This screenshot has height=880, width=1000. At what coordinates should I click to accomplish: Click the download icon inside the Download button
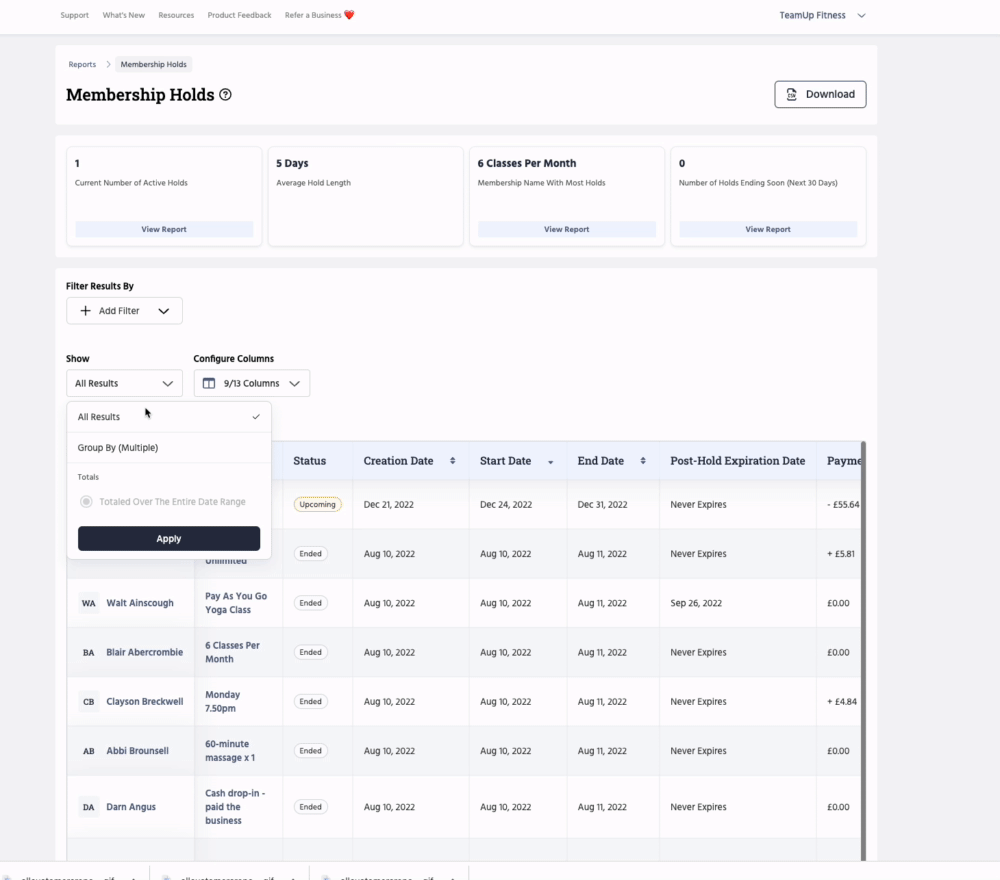point(792,94)
